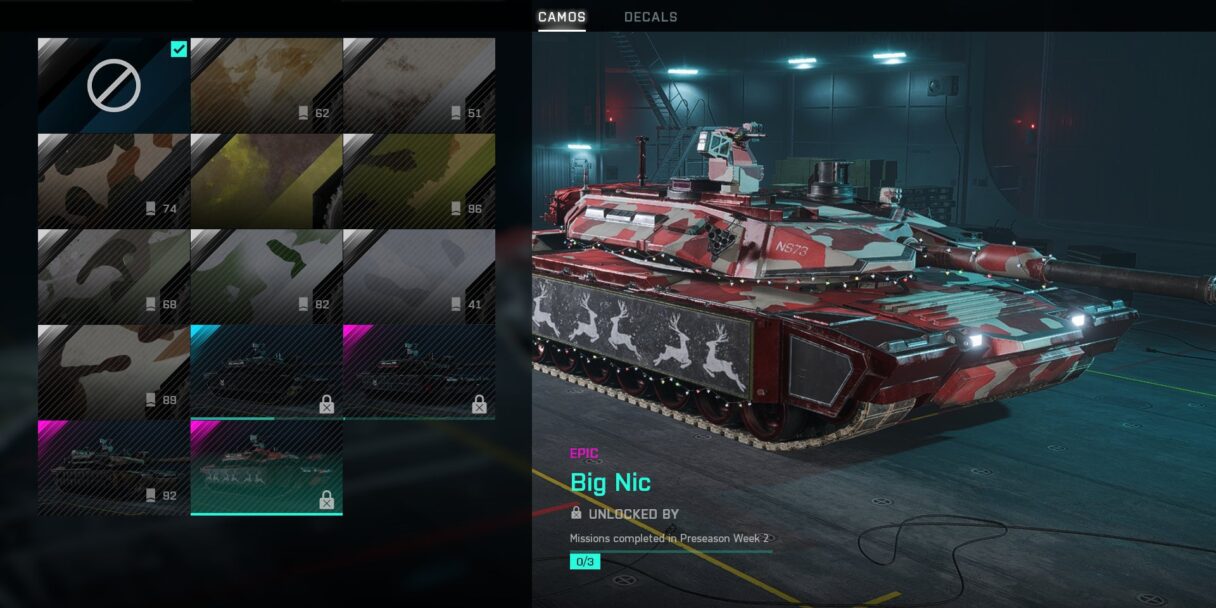Click the lock icon on Big Nic tile
Screen dimensions: 1216x608
click(326, 500)
